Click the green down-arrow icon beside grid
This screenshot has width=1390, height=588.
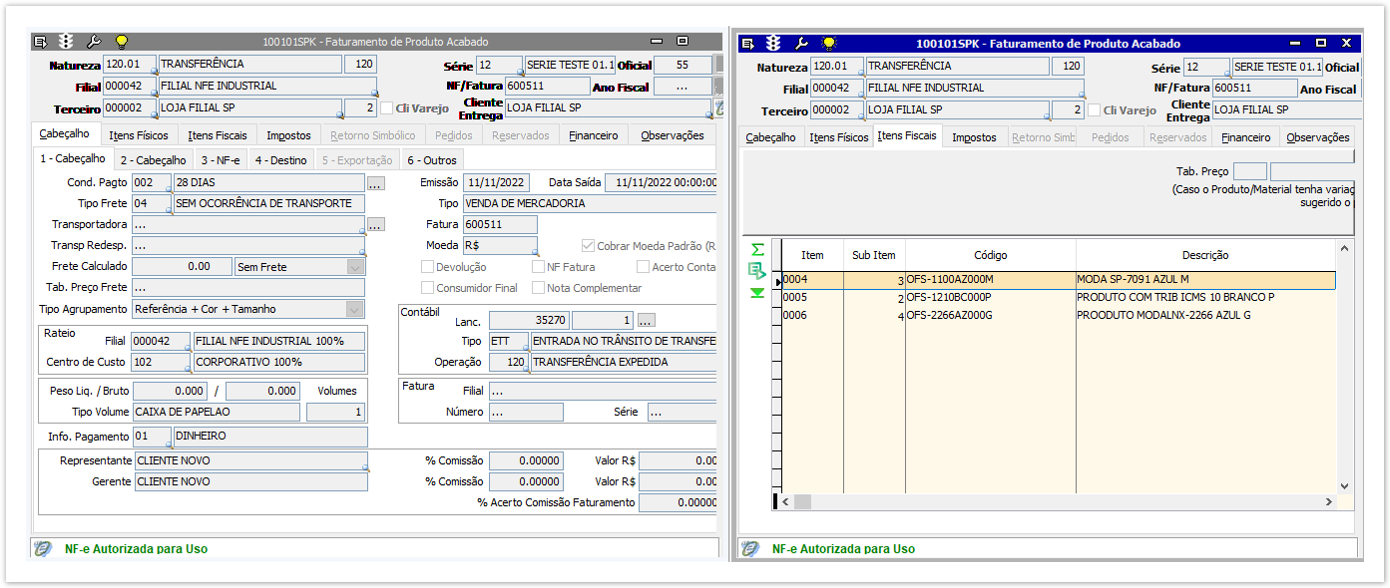757,292
